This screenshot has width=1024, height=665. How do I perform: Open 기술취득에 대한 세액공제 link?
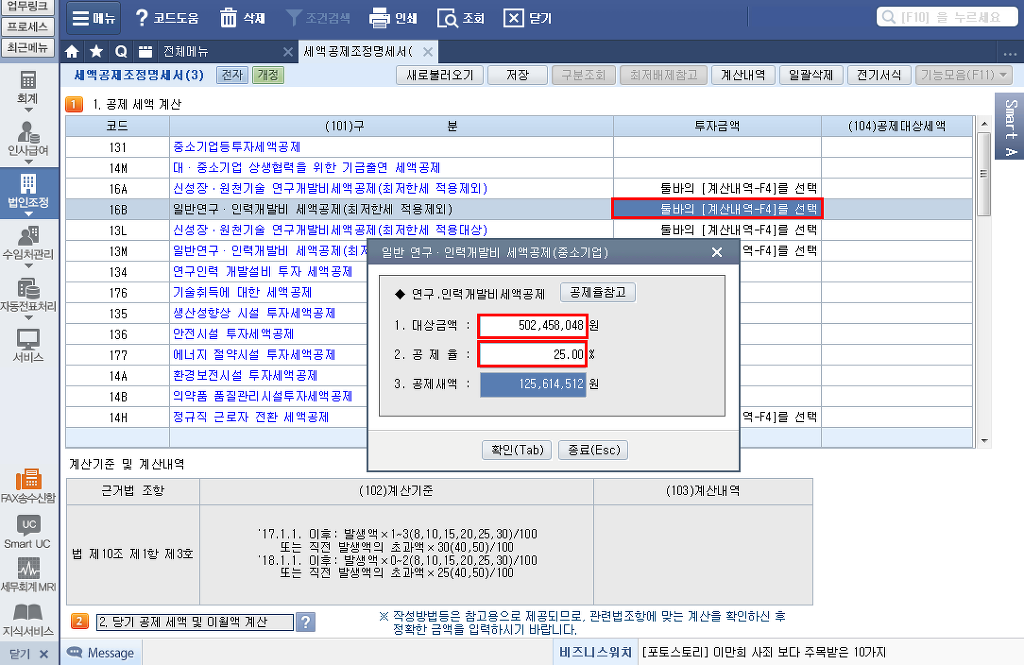tap(242, 293)
